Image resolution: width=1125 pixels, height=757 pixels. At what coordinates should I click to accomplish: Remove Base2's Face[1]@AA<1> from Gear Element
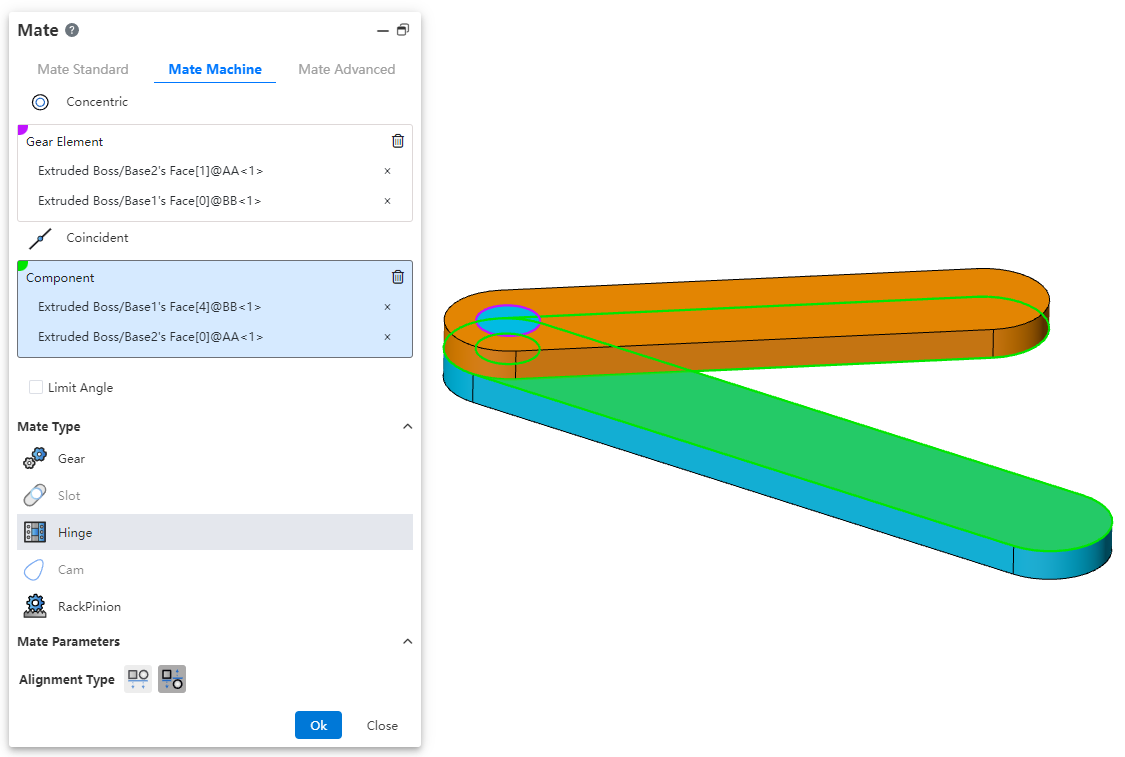387,171
